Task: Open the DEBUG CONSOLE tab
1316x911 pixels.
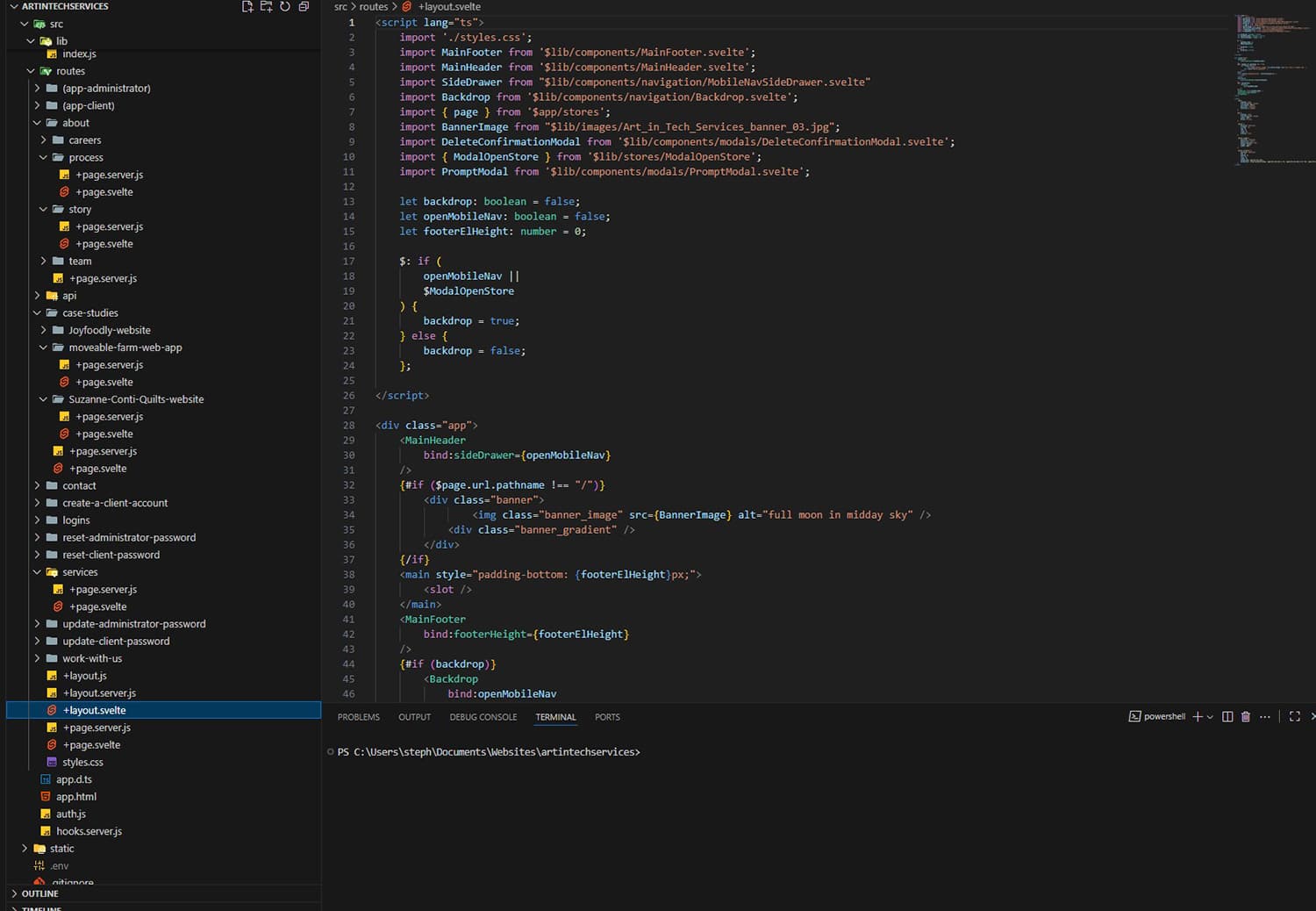Action: coord(483,717)
